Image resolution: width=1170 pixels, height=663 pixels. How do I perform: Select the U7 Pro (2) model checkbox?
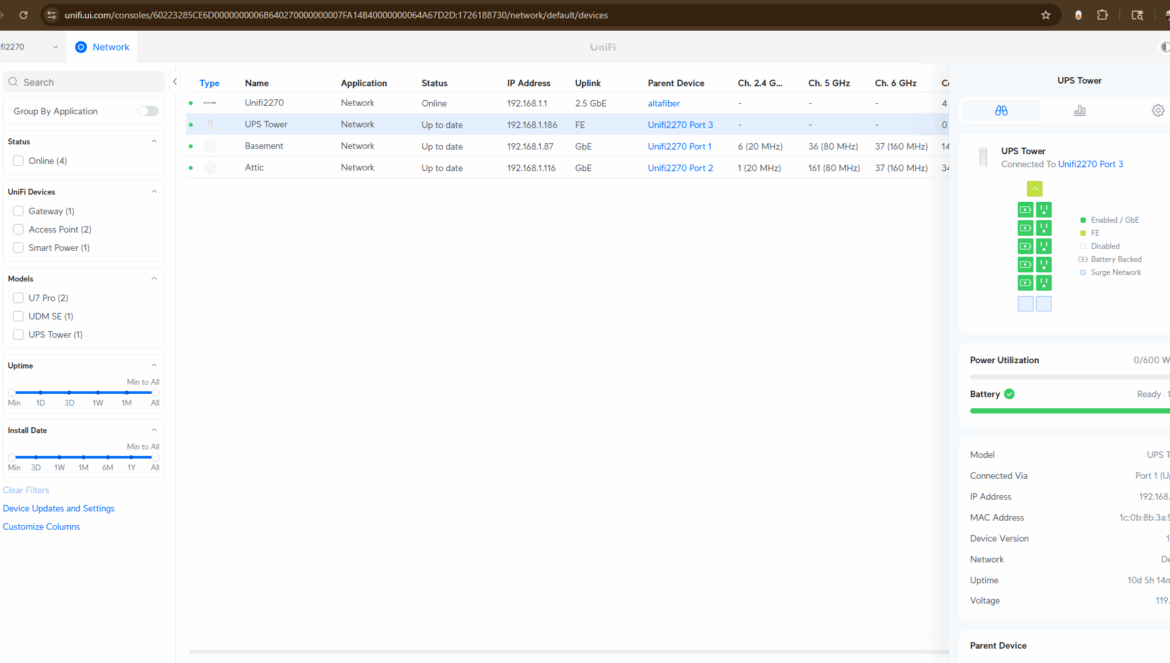[18, 298]
